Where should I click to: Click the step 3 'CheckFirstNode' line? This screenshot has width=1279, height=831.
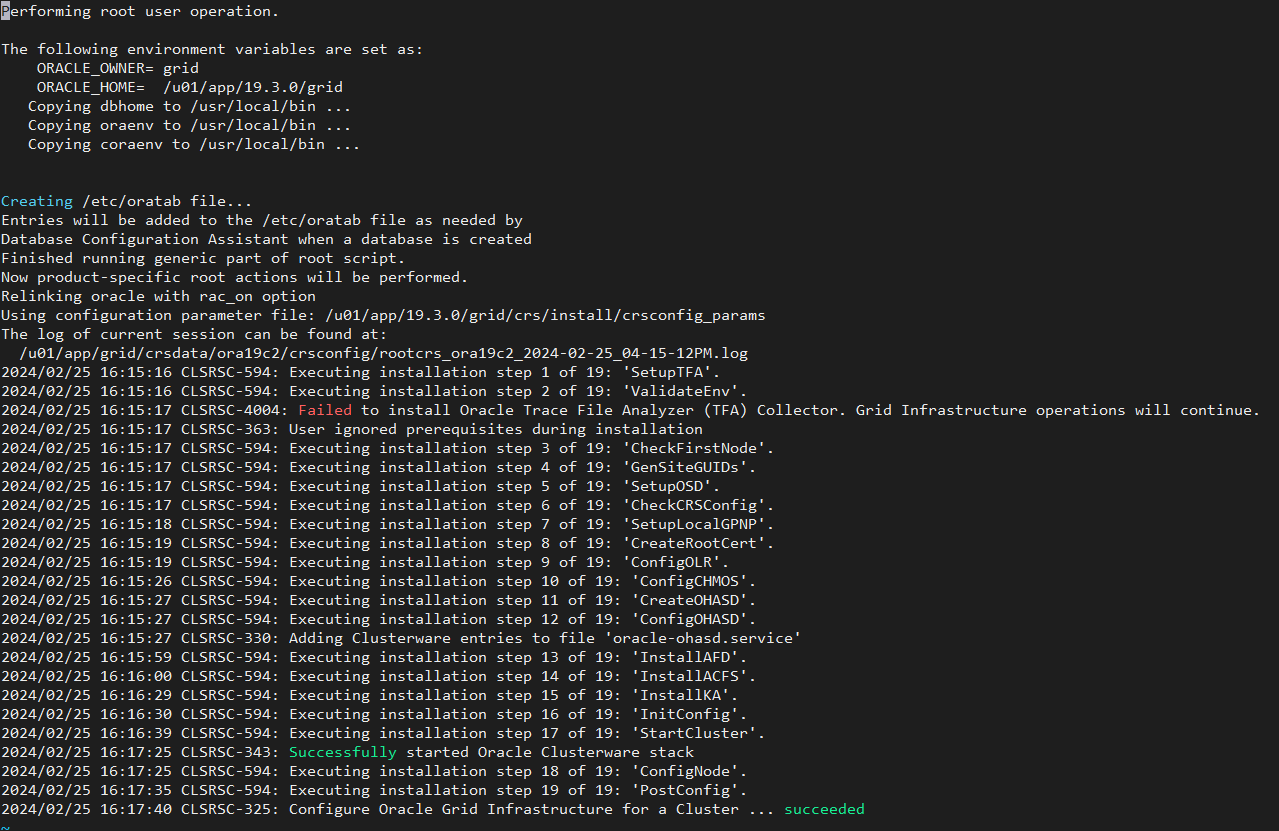click(388, 448)
